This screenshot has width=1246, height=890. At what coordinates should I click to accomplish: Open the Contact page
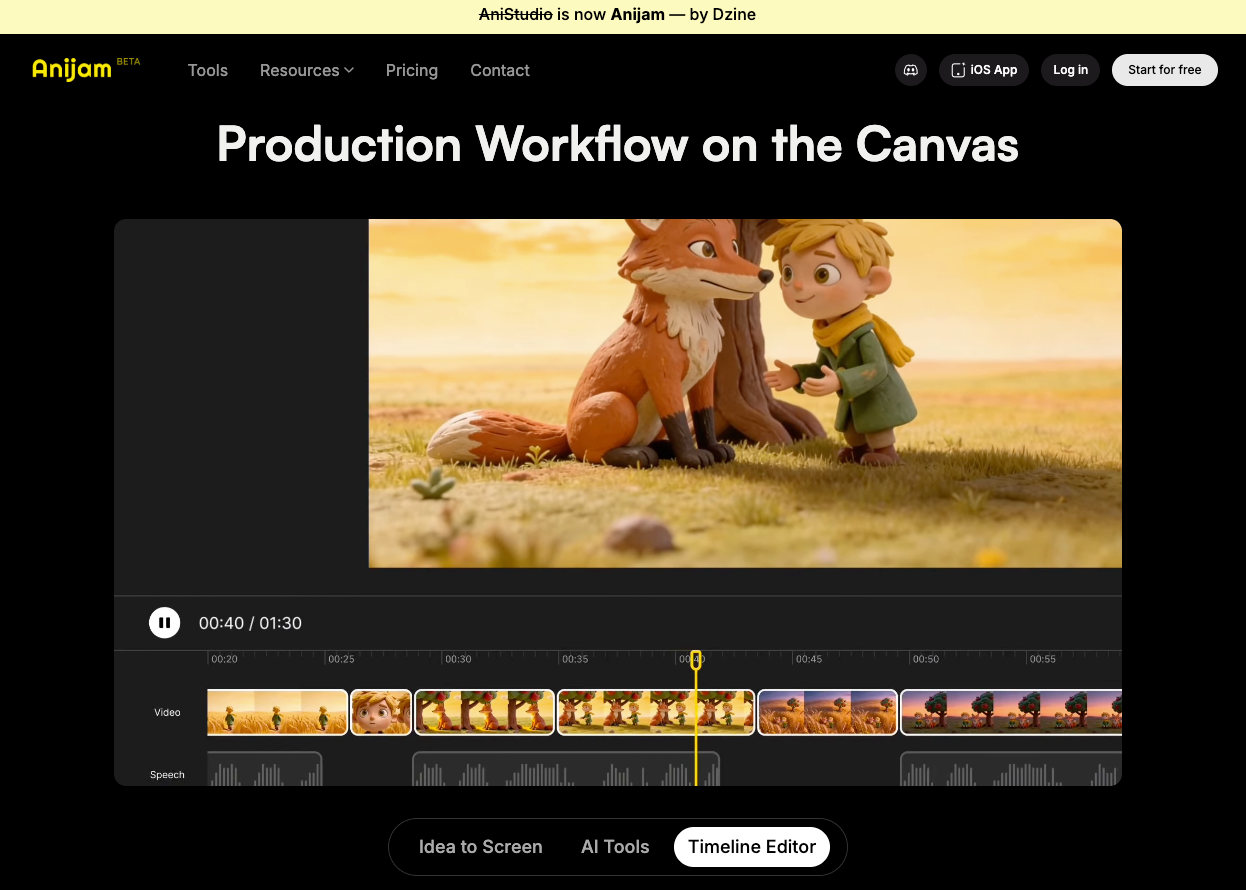tap(500, 70)
